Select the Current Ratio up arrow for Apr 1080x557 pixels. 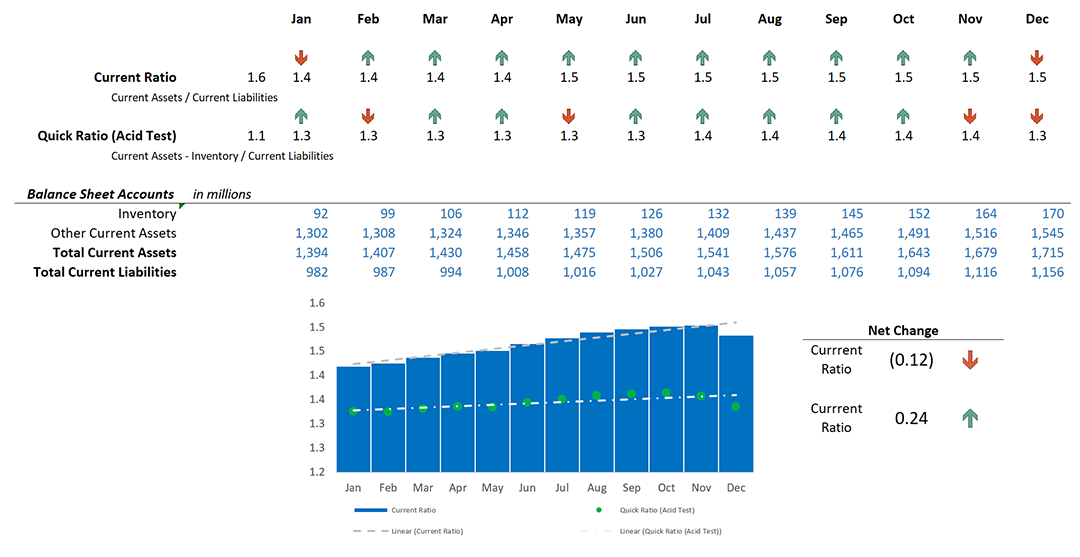[501, 58]
